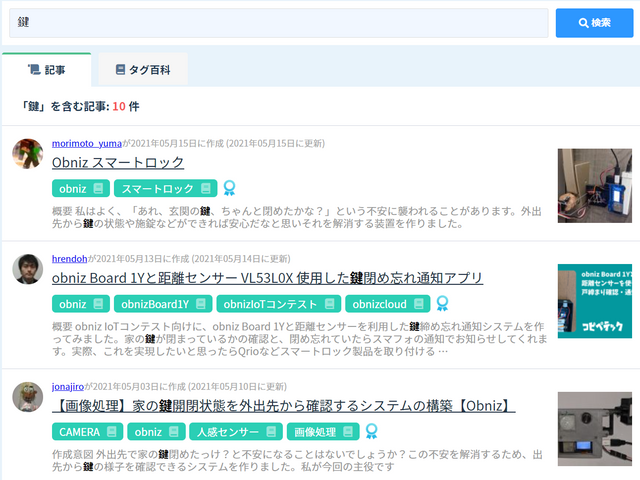Click award ribbon icon on スマートロック article
Image resolution: width=640 pixels, height=480 pixels.
[x=229, y=188]
